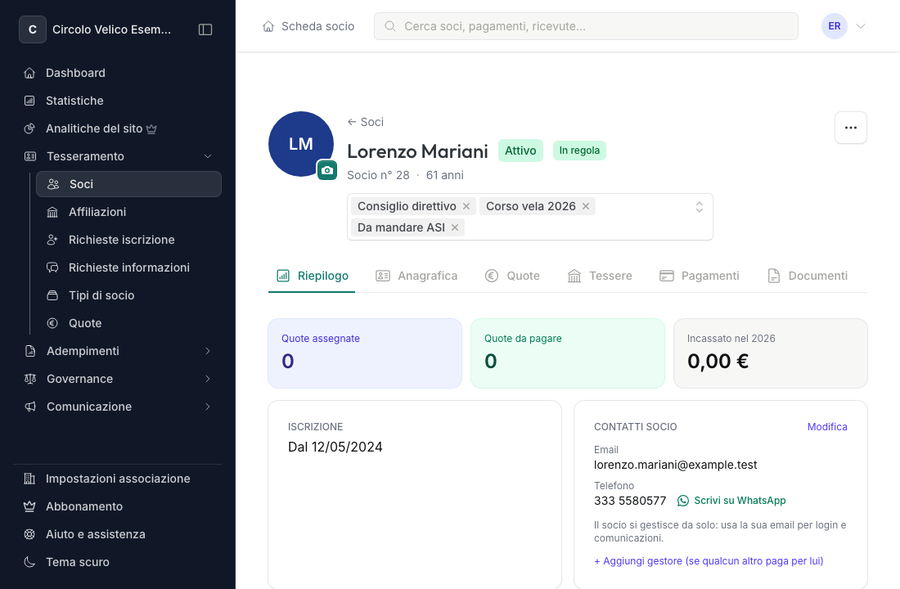Open Statistiche in the sidebar

click(118, 100)
